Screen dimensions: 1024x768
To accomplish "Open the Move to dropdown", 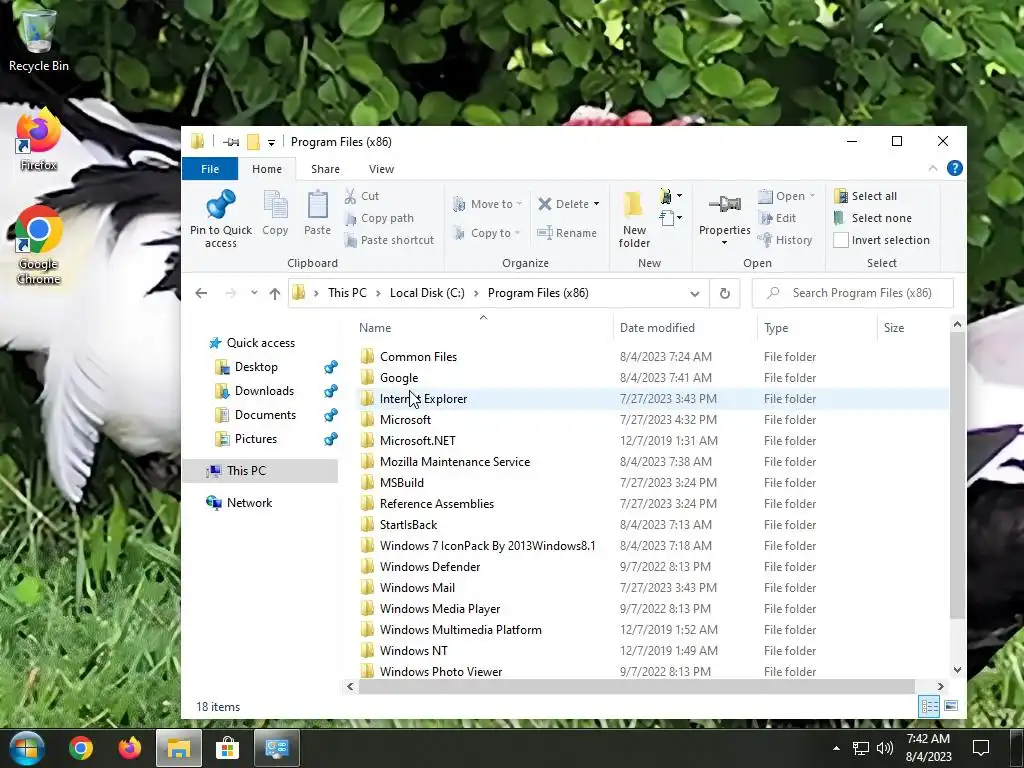I will (487, 204).
